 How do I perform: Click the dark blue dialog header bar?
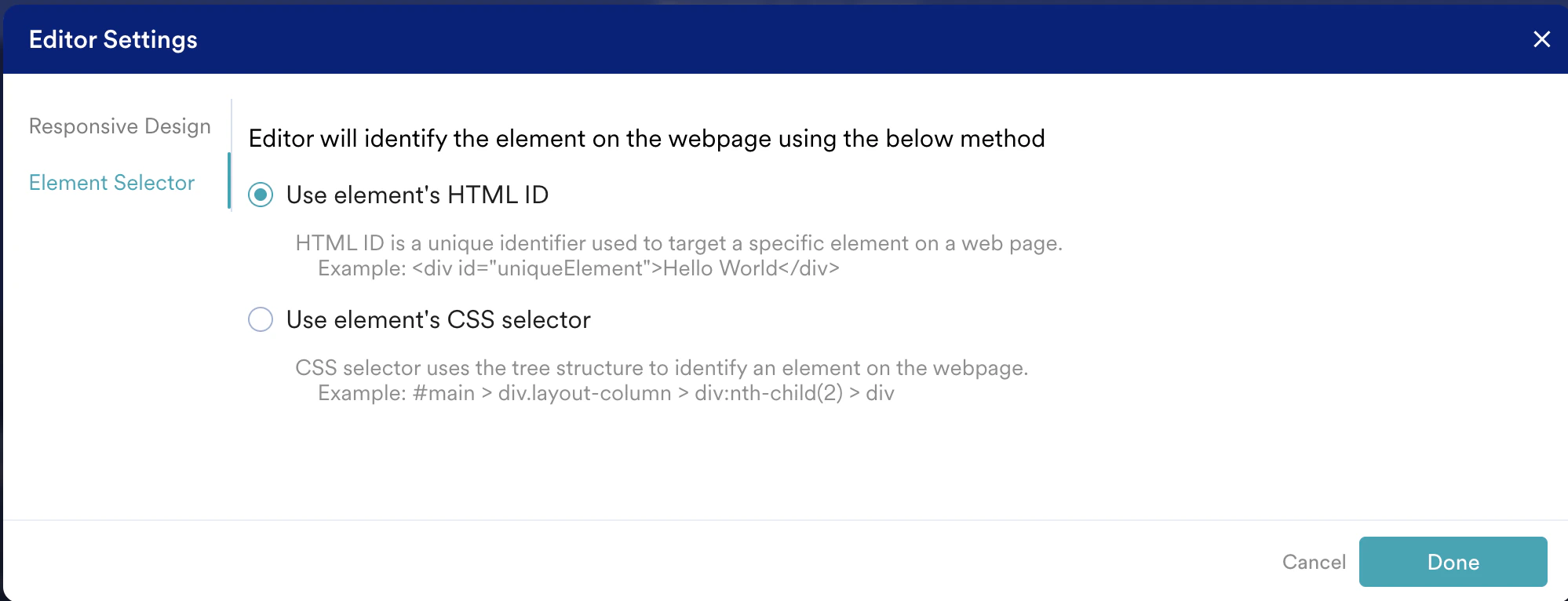coord(785,39)
